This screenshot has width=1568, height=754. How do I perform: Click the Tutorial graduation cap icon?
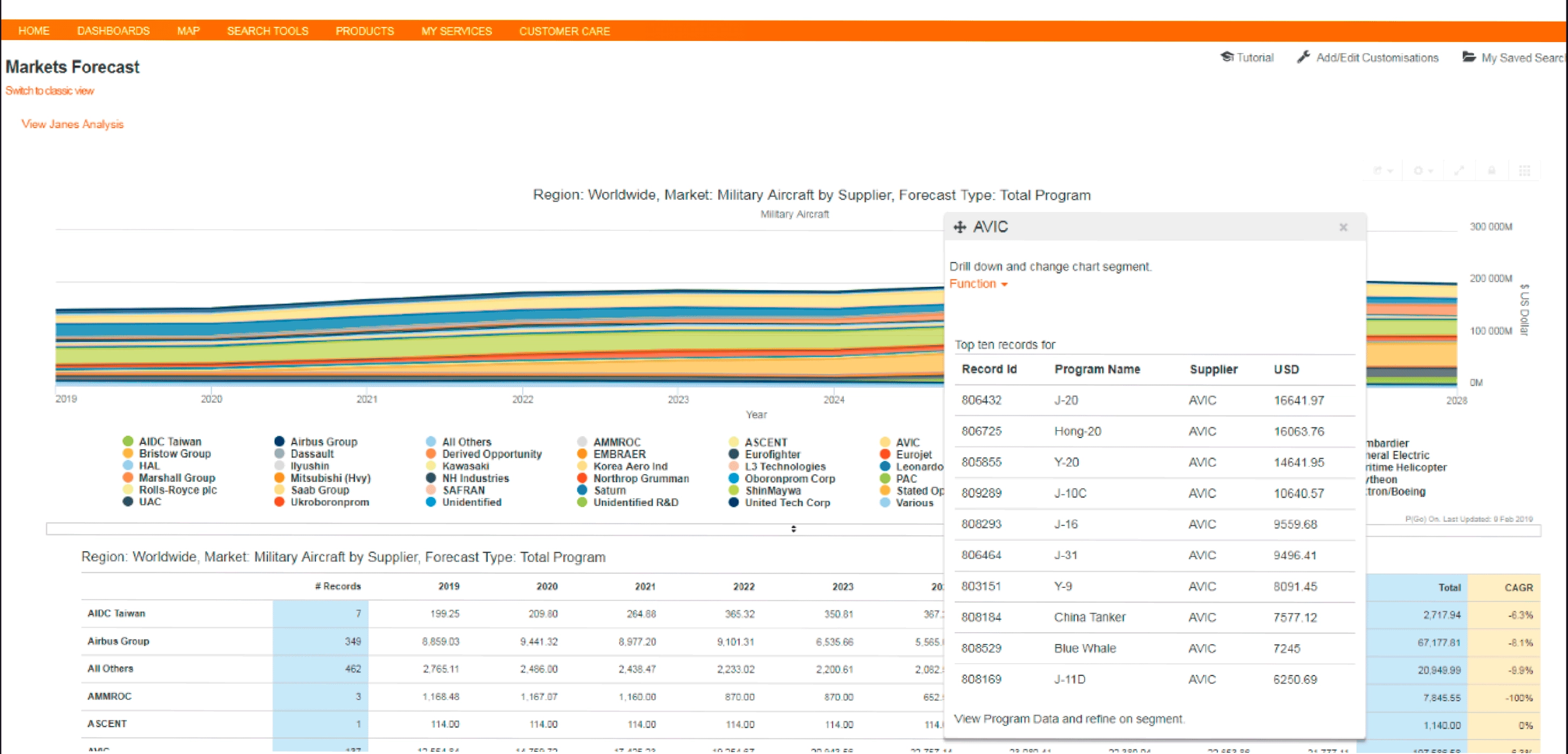(x=1226, y=57)
